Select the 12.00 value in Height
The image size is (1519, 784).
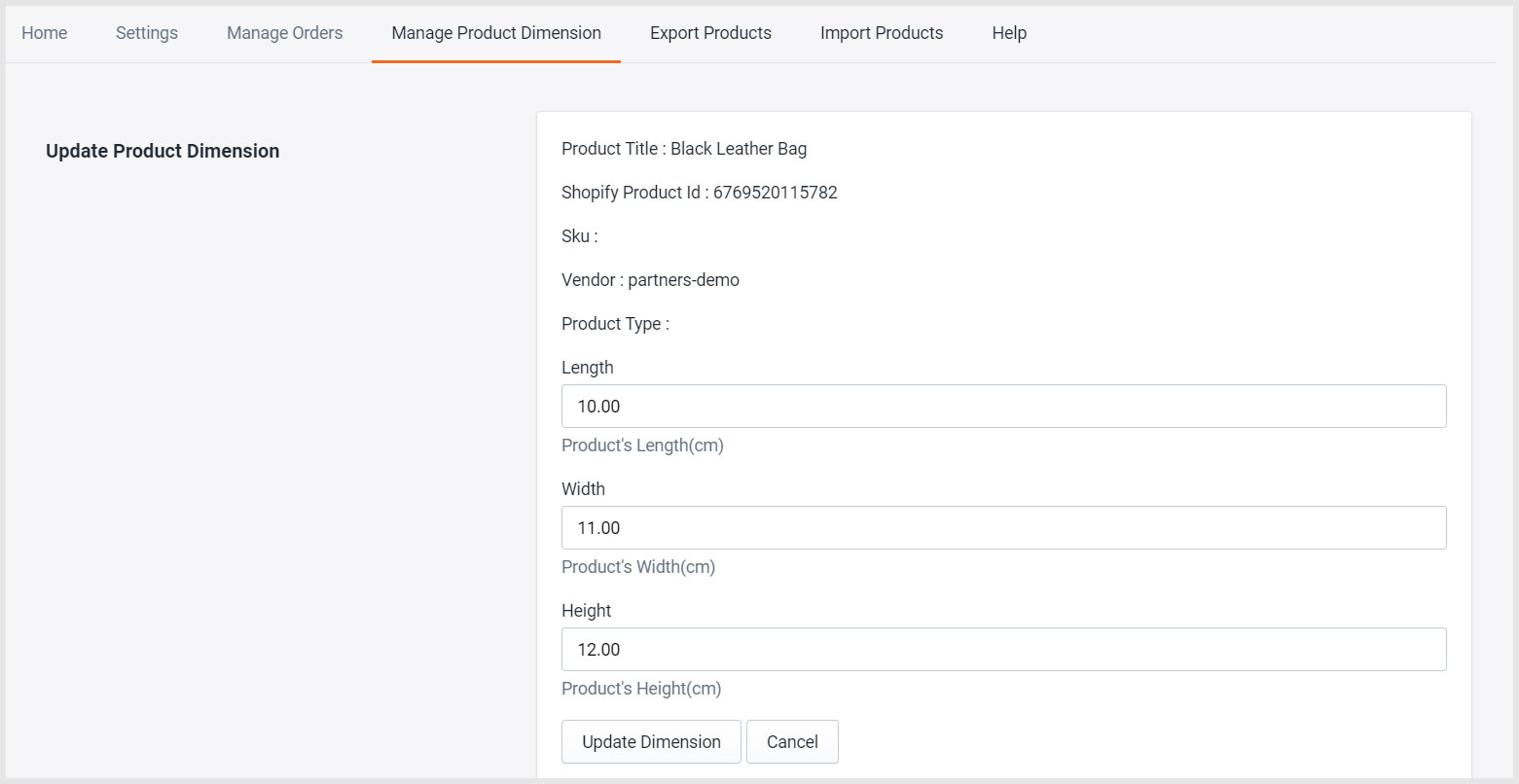point(599,649)
